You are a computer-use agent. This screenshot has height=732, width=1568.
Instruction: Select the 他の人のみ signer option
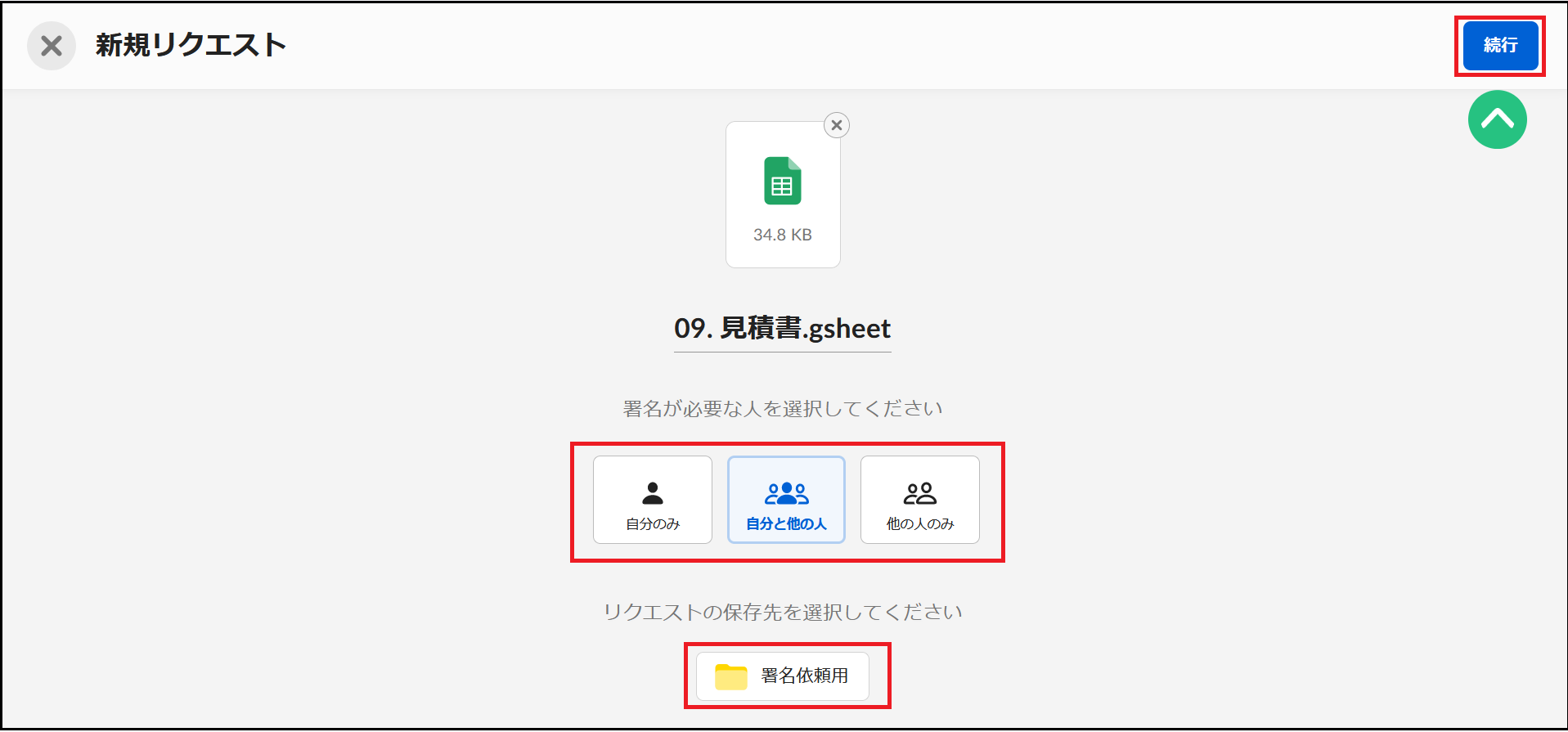coord(920,500)
